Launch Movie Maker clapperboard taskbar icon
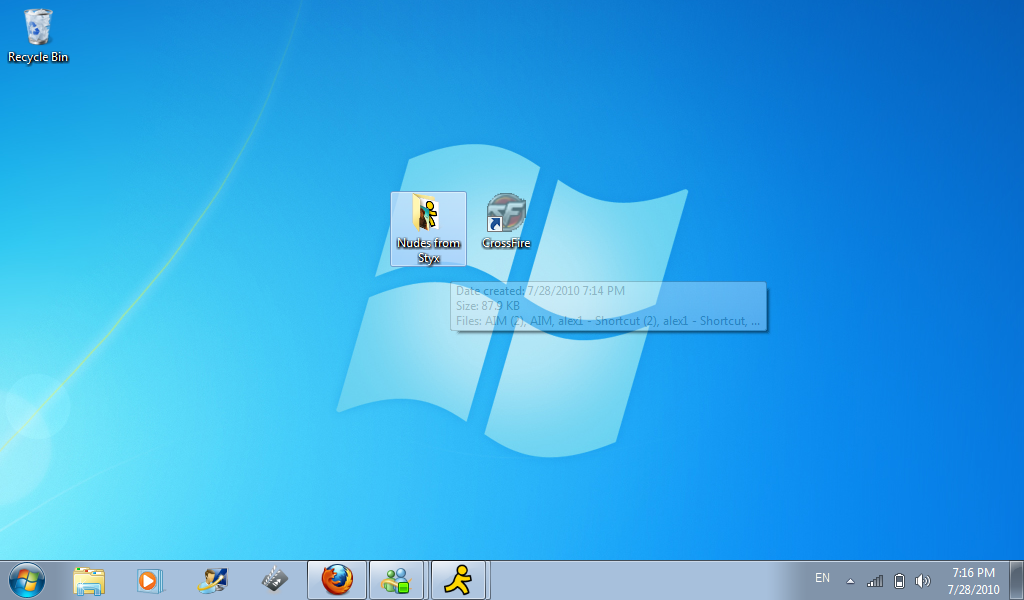Screen dimensions: 1024x600 (x=275, y=580)
